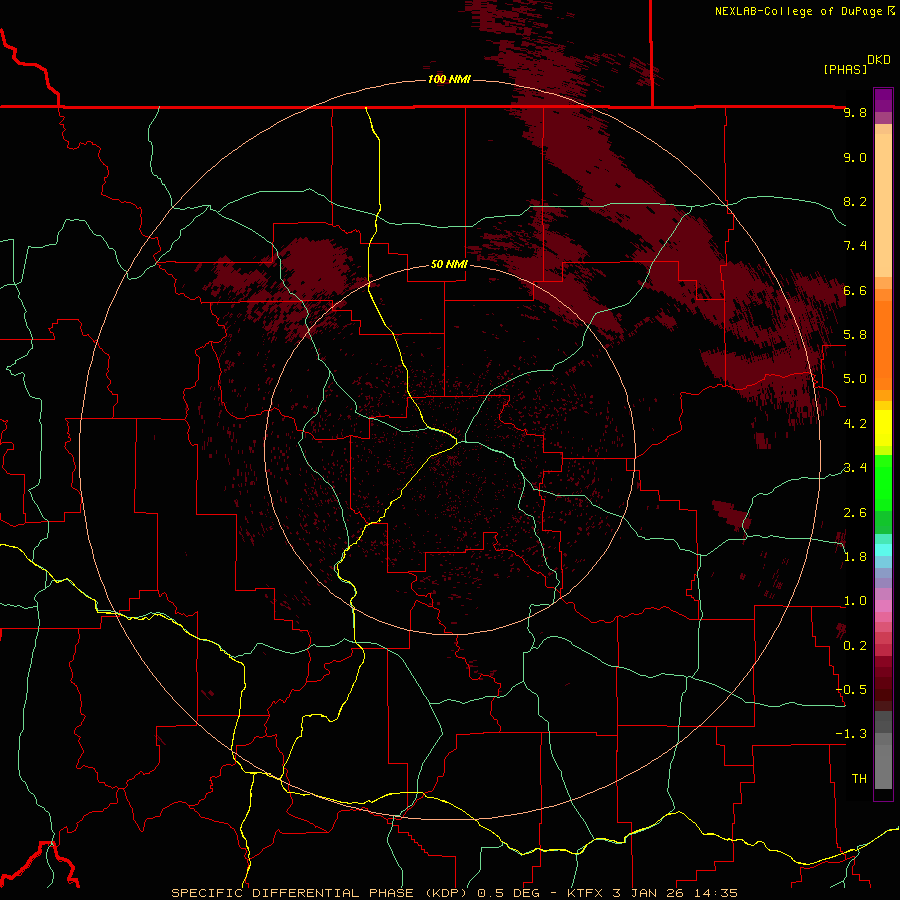Click the 7.4 scale value
Image resolution: width=900 pixels, height=900 pixels.
pos(855,246)
